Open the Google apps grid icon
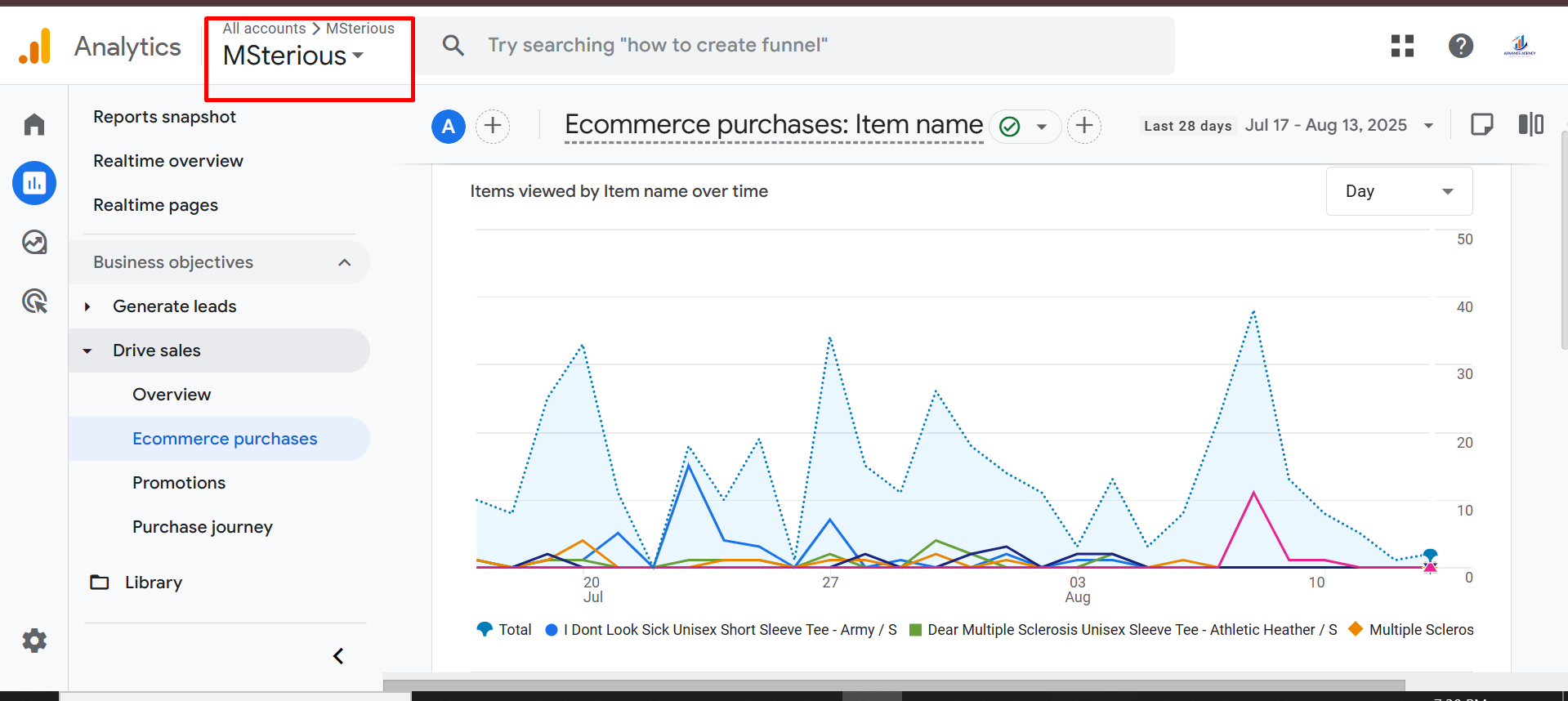The width and height of the screenshot is (1568, 701). [x=1402, y=46]
